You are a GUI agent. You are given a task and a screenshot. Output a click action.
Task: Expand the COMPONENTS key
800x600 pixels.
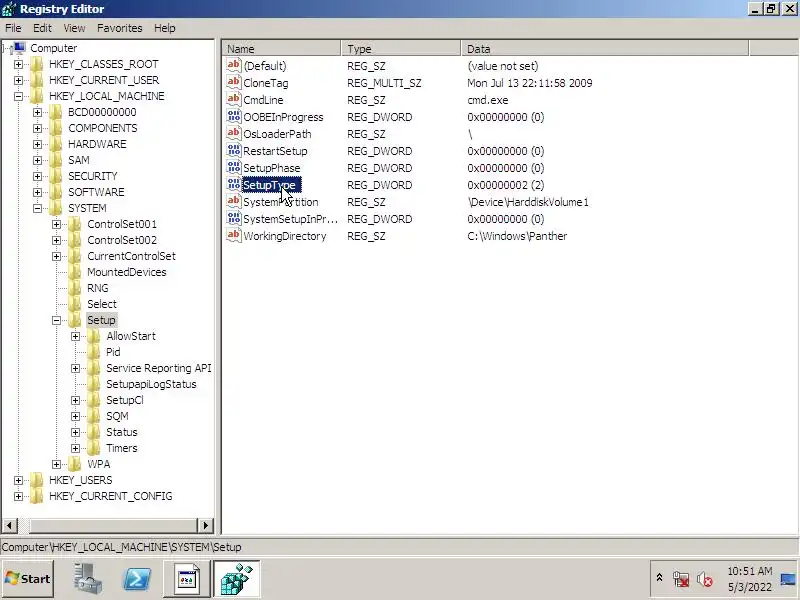click(x=37, y=128)
